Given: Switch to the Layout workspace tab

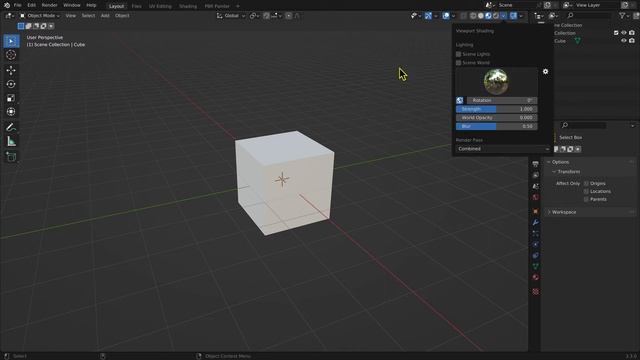Looking at the screenshot, I should 116,6.
